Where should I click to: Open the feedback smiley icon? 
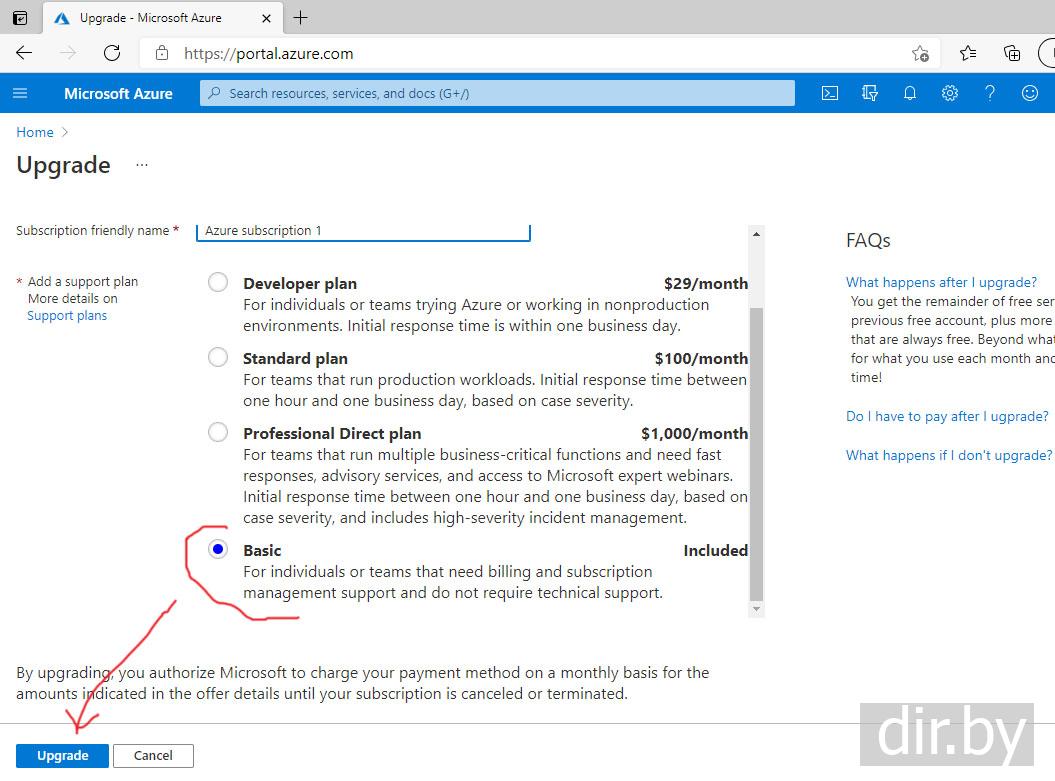click(x=1029, y=93)
